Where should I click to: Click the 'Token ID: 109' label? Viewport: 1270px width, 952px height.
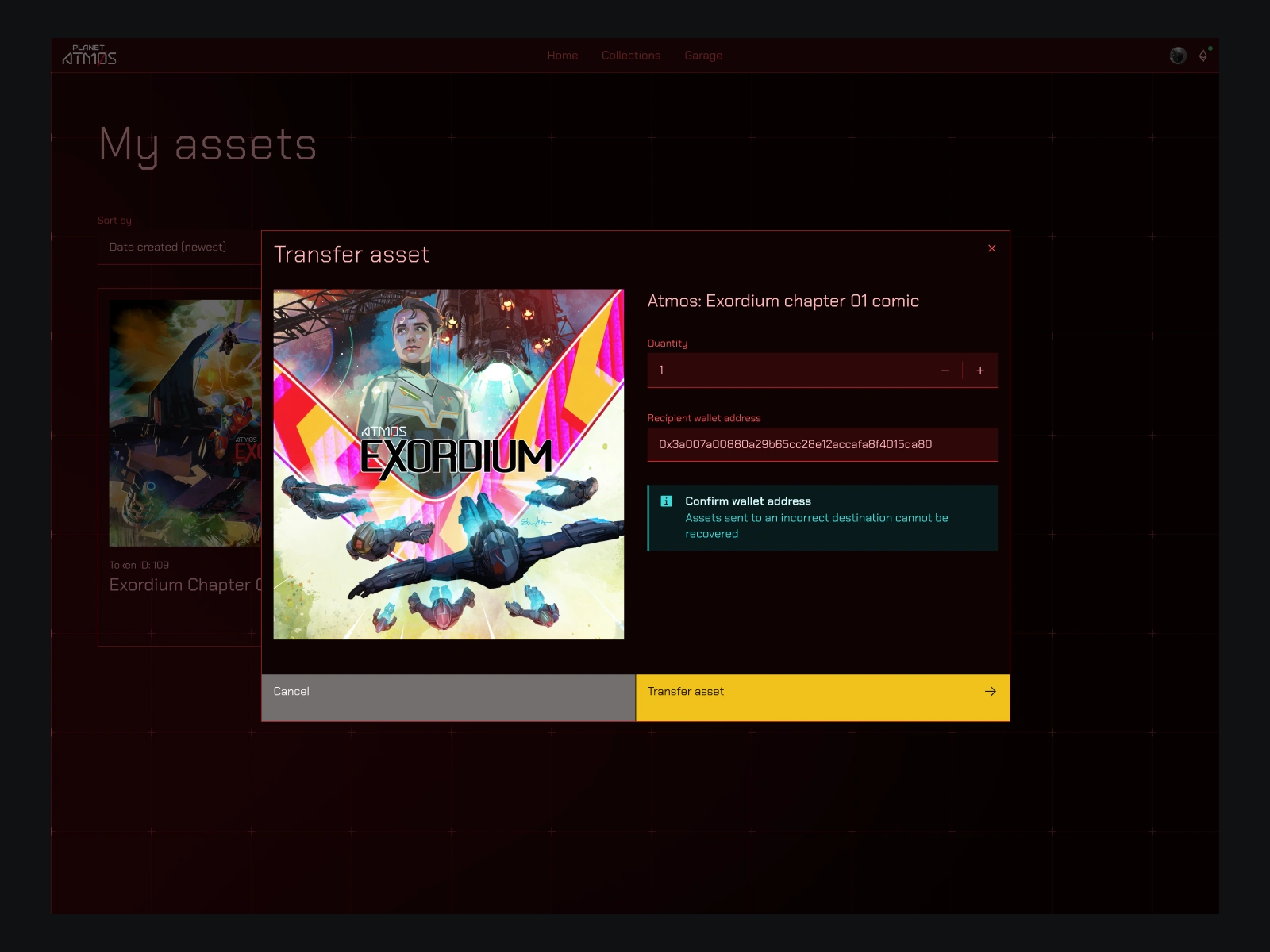tap(139, 565)
